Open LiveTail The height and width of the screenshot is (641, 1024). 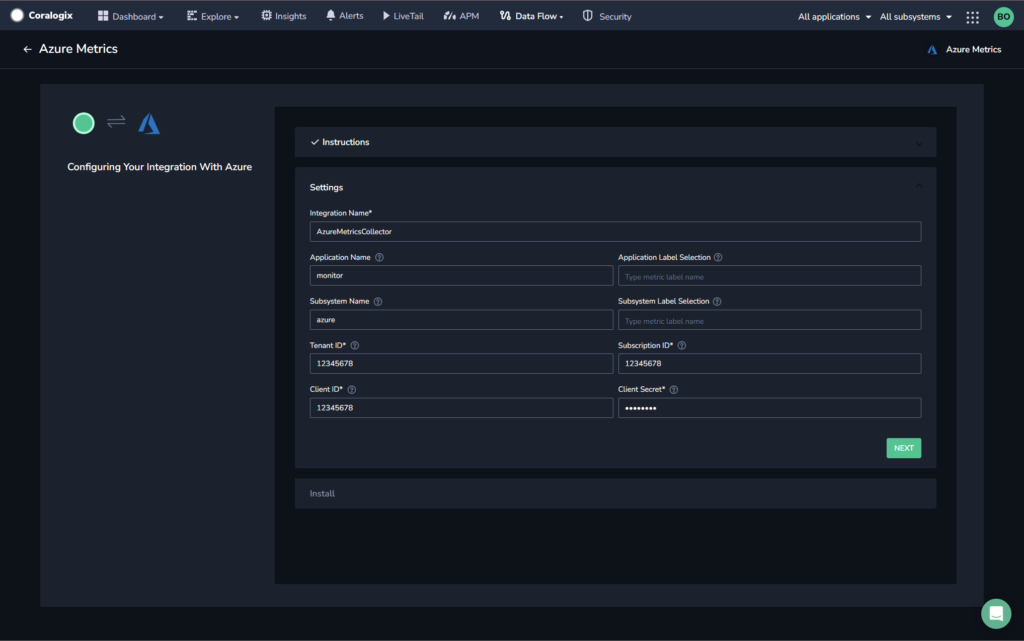(403, 16)
